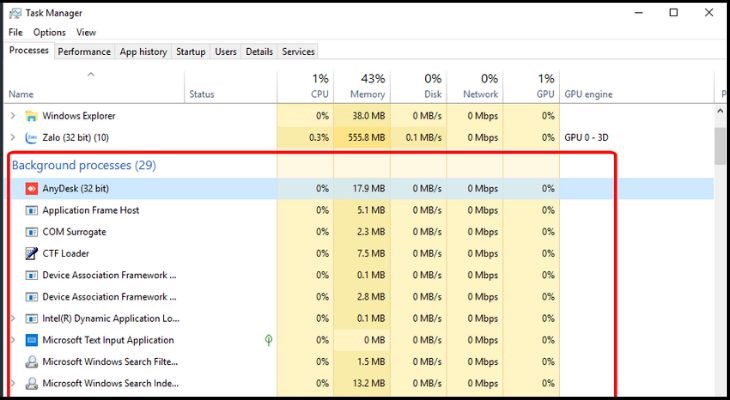Click the Microsoft Windows Search Filter icon
The width and height of the screenshot is (730, 400).
pos(31,362)
